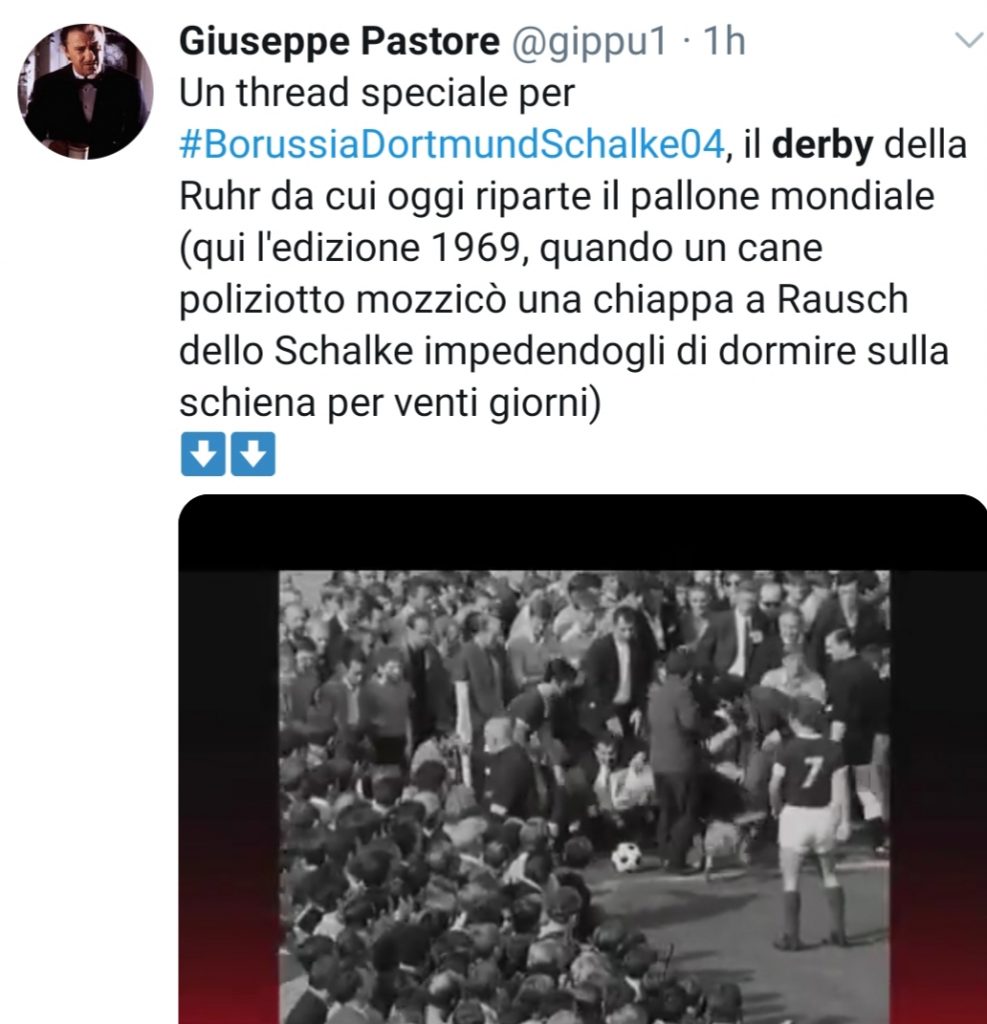Click the 'Ruhr da cui oggi riparte' line

pos(384,197)
